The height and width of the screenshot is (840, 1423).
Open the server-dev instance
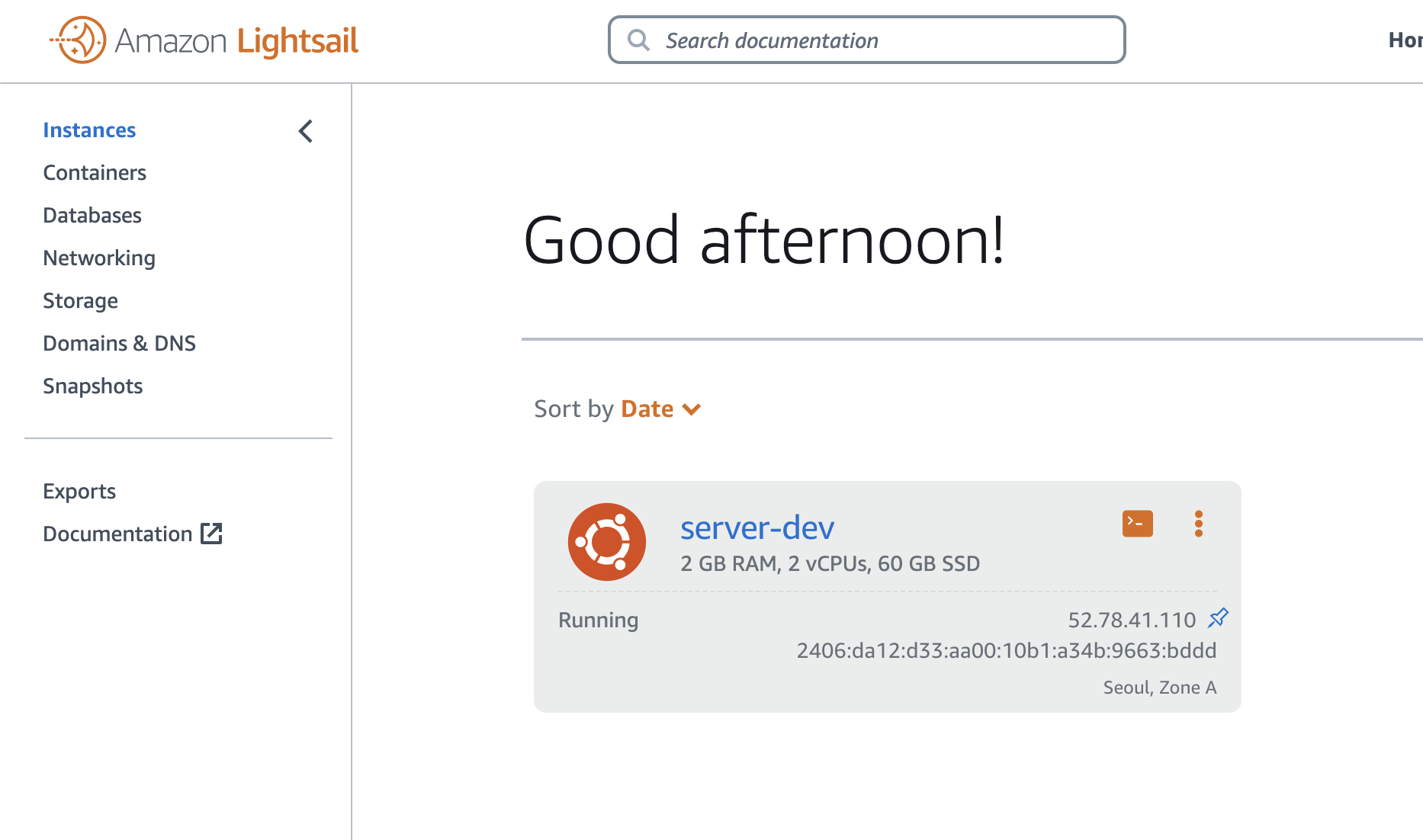[x=757, y=527]
